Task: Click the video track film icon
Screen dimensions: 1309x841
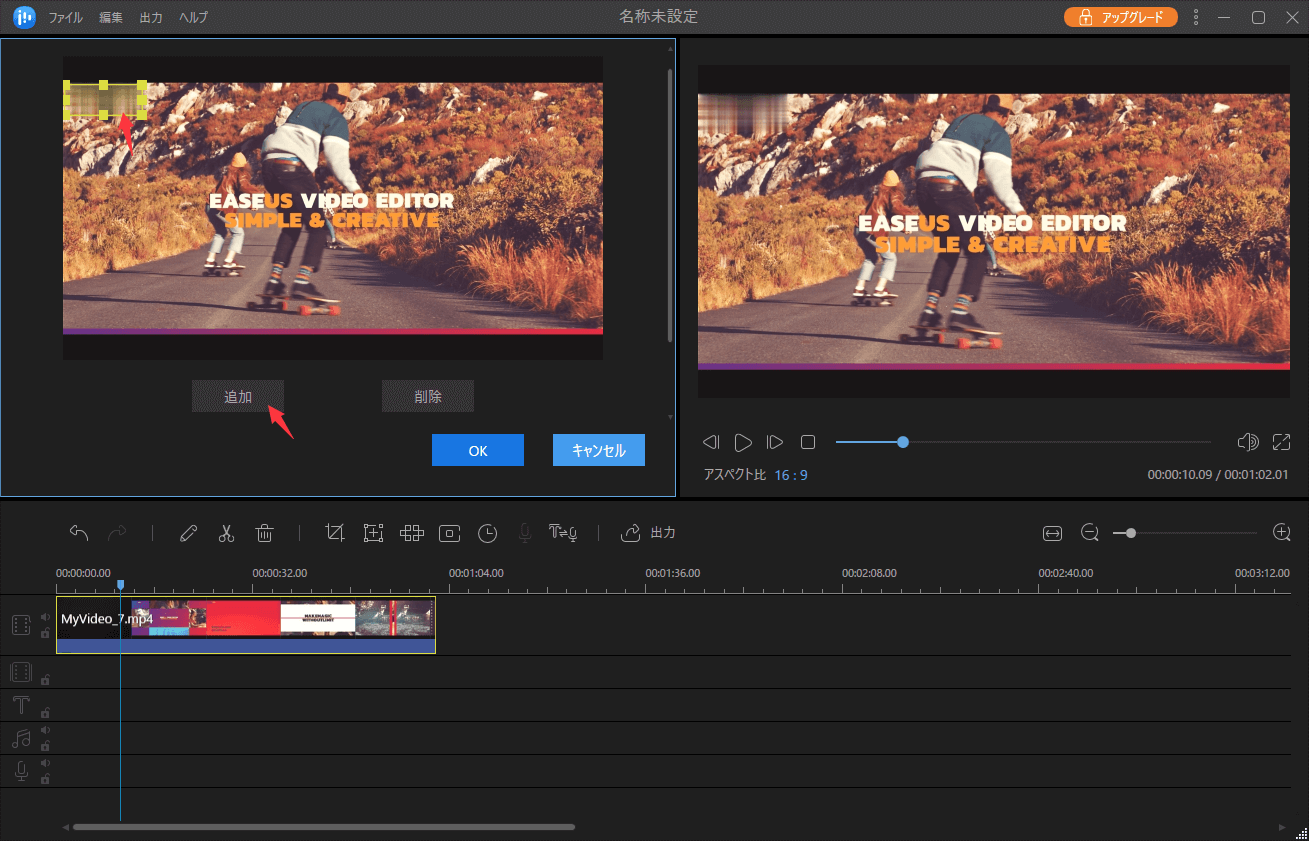Action: [21, 625]
